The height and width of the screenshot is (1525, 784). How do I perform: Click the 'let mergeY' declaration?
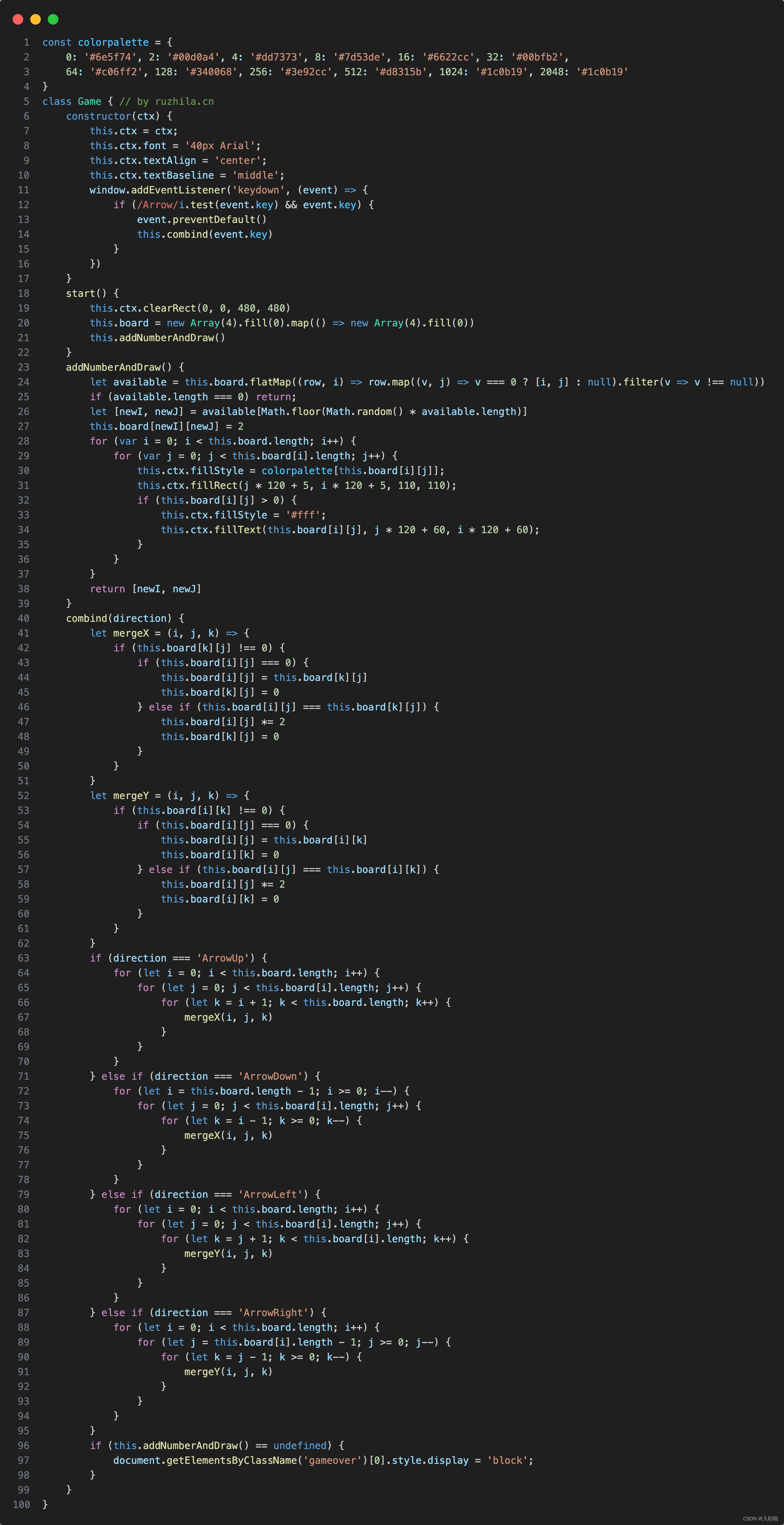pos(119,796)
